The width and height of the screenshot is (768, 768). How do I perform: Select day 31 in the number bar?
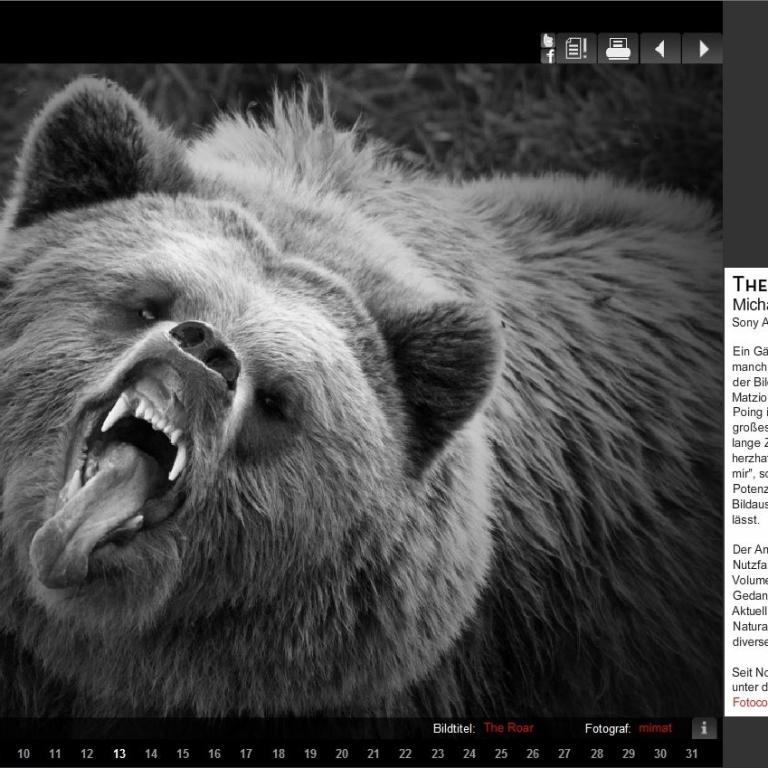coord(692,754)
